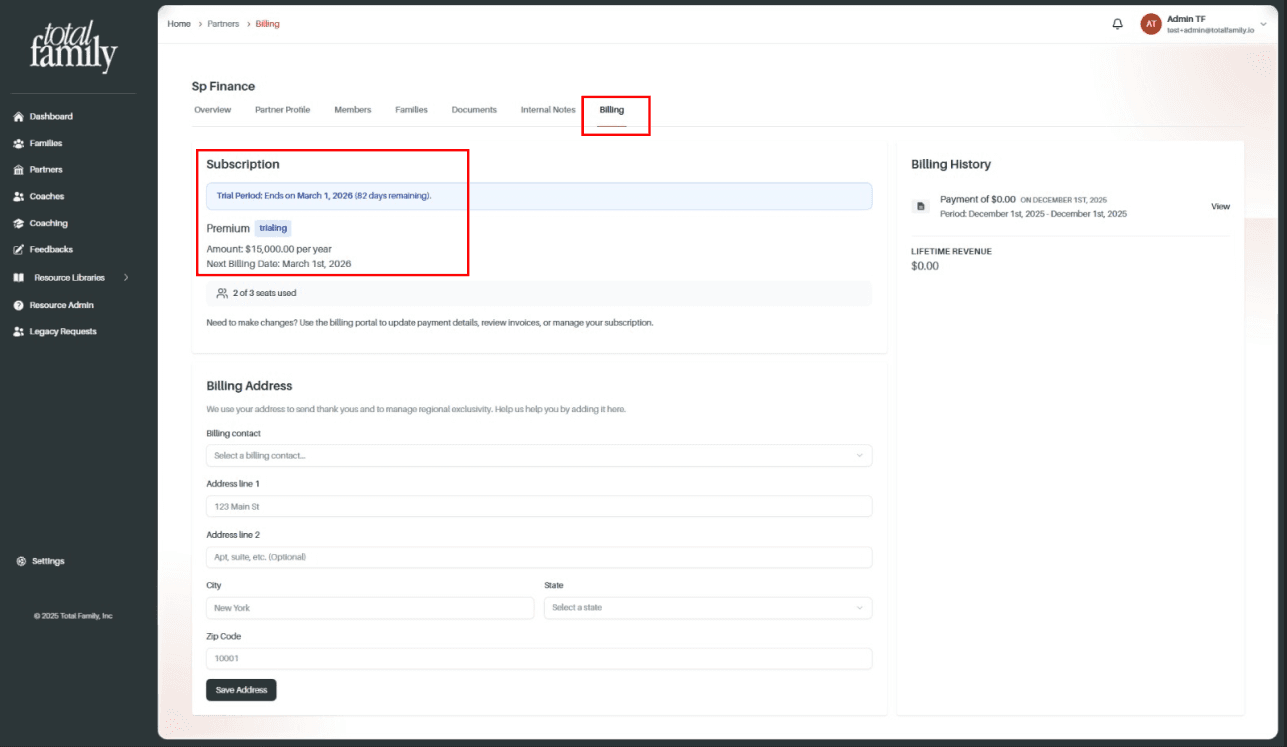Click the Coaching label in sidebar
This screenshot has height=747, width=1287.
[x=49, y=224]
